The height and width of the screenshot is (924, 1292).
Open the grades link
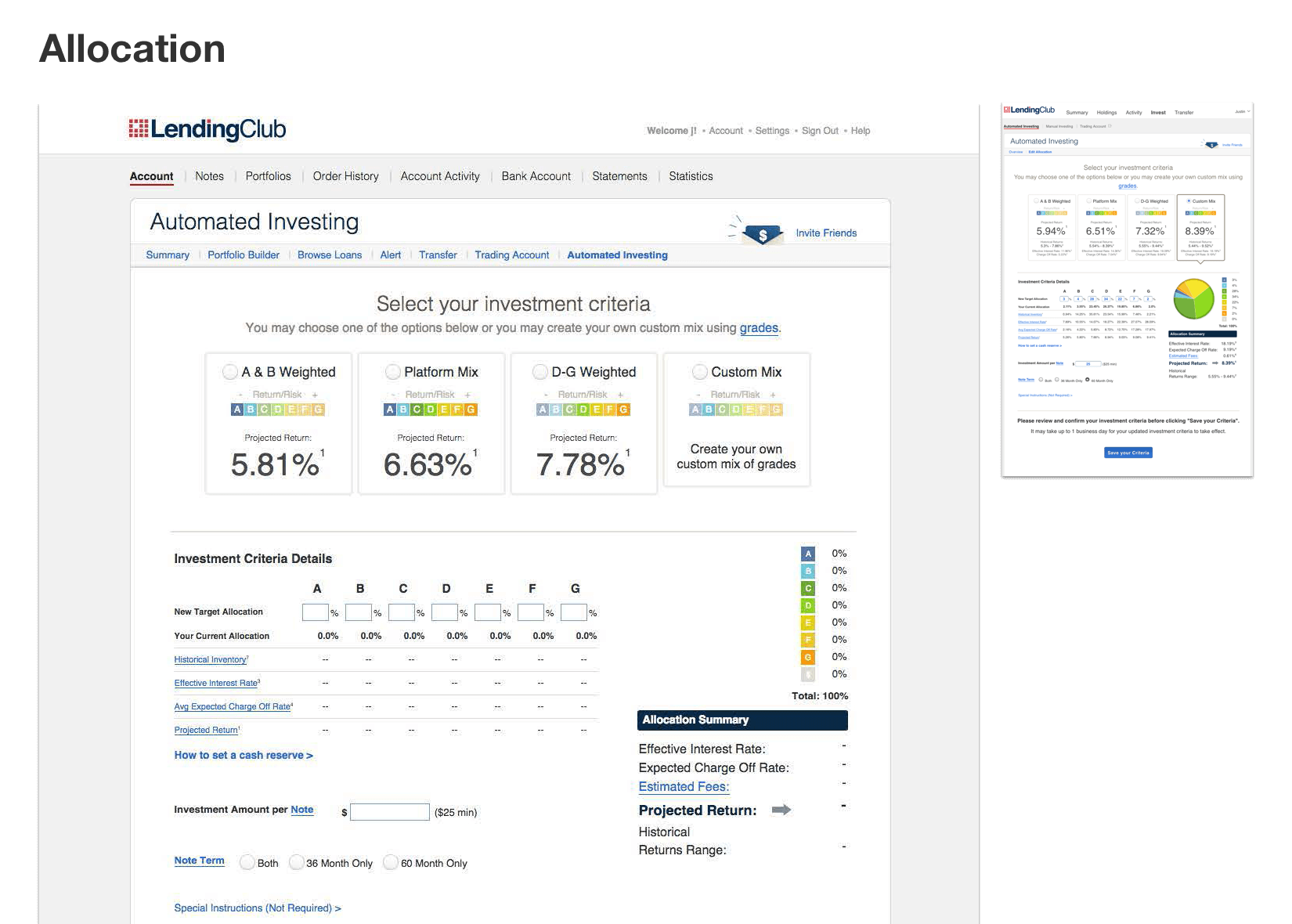point(759,328)
